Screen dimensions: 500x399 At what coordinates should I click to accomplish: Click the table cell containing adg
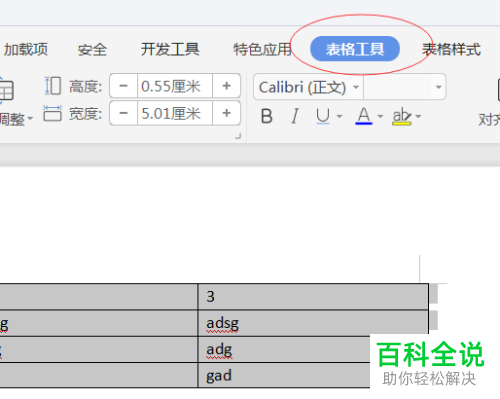(284, 349)
